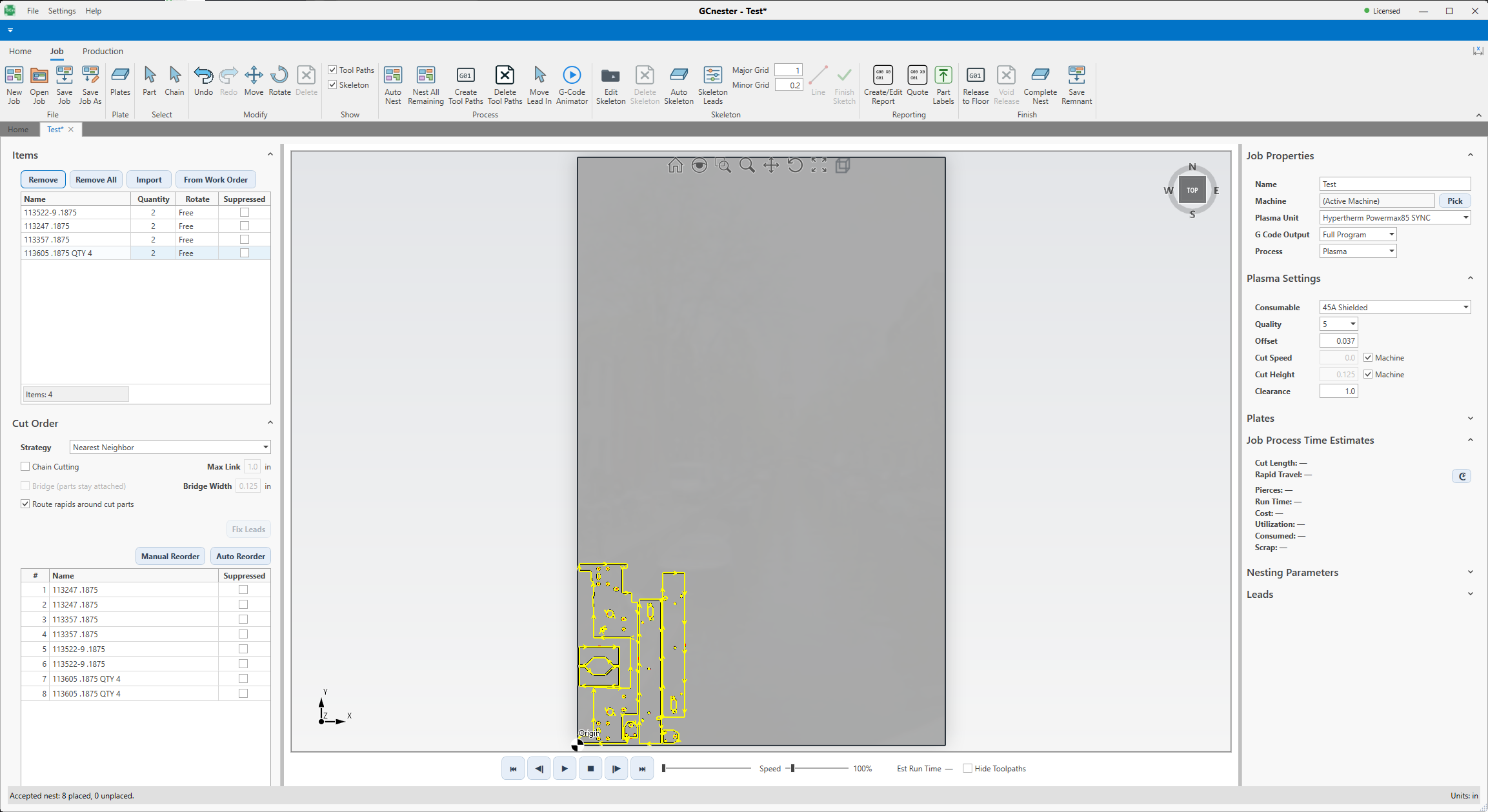Viewport: 1488px width, 812px height.
Task: Uncheck Cut Speed Machine checkbox
Action: tap(1368, 357)
